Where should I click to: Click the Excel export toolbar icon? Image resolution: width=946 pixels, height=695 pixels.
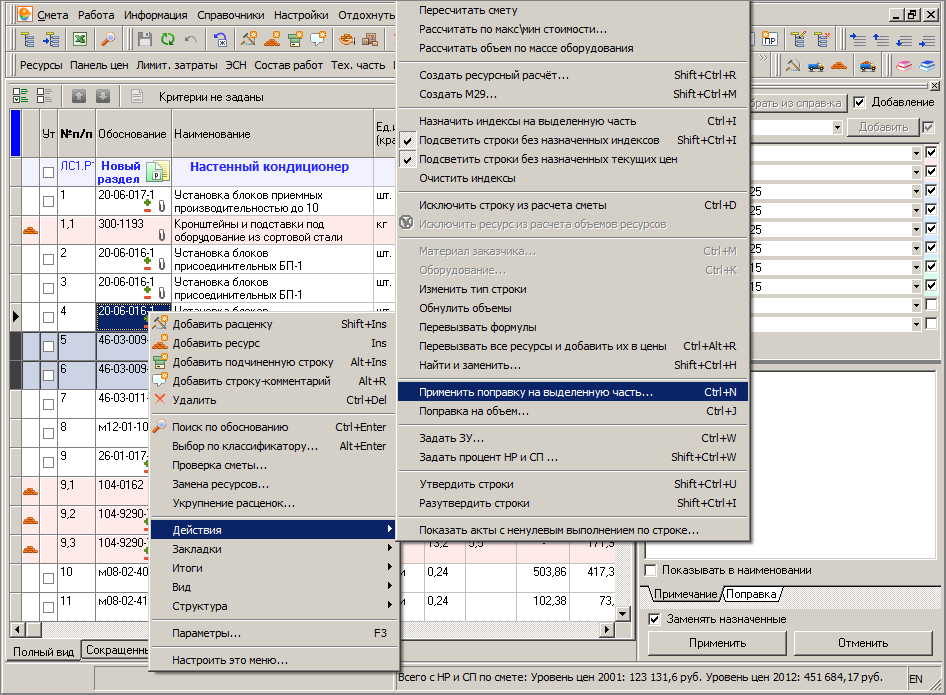click(x=80, y=40)
